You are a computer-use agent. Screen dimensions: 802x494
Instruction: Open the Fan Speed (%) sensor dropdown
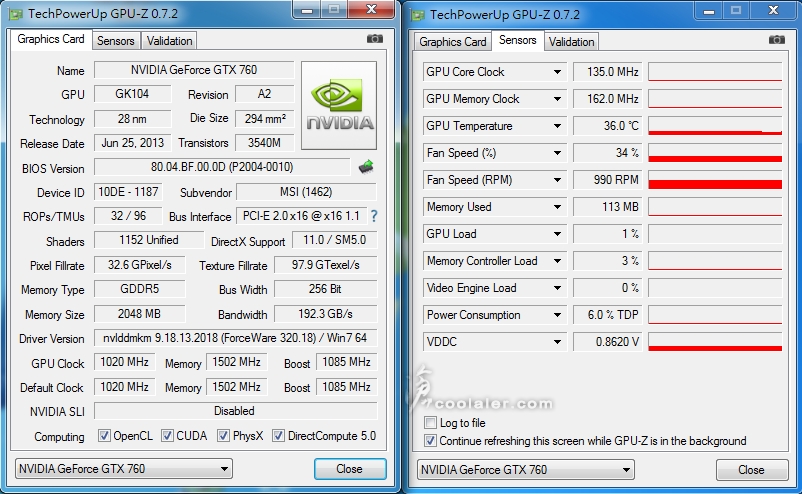tap(558, 153)
